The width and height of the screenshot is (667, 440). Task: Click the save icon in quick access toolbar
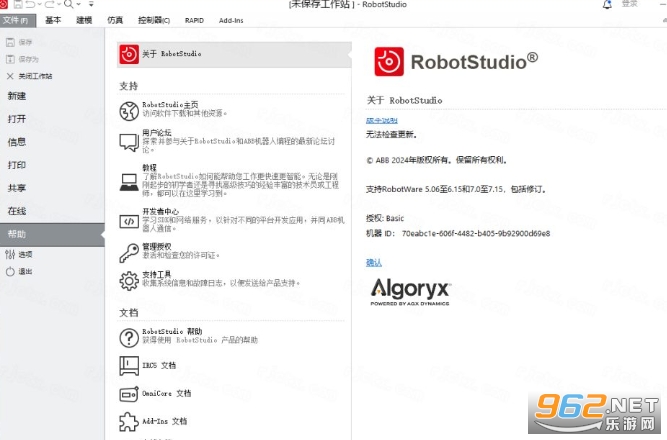pos(18,5)
